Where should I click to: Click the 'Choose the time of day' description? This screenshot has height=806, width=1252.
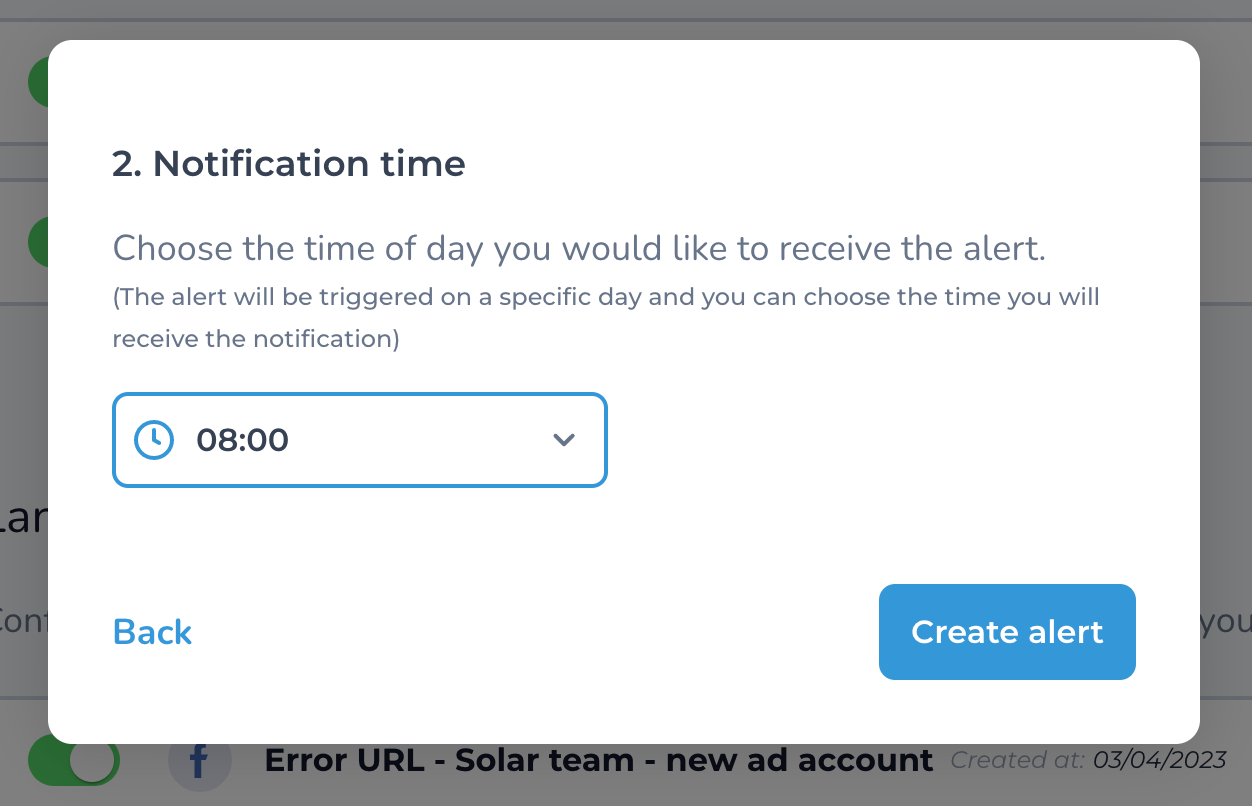579,248
